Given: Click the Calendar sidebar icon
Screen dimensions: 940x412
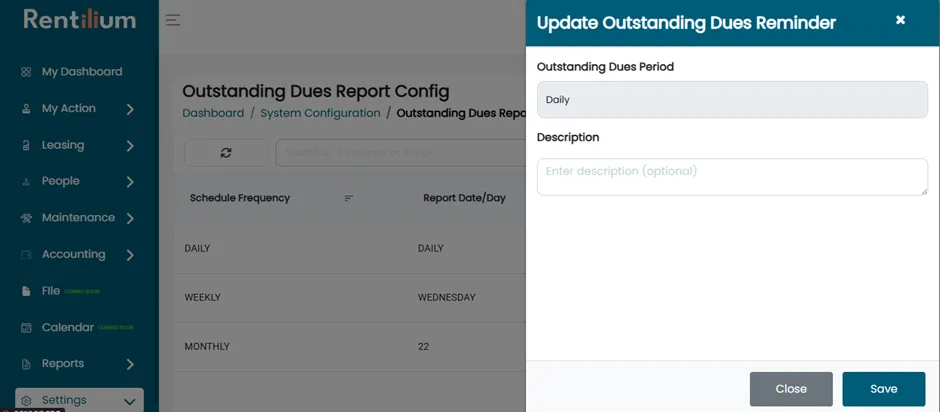Looking at the screenshot, I should pos(26,327).
